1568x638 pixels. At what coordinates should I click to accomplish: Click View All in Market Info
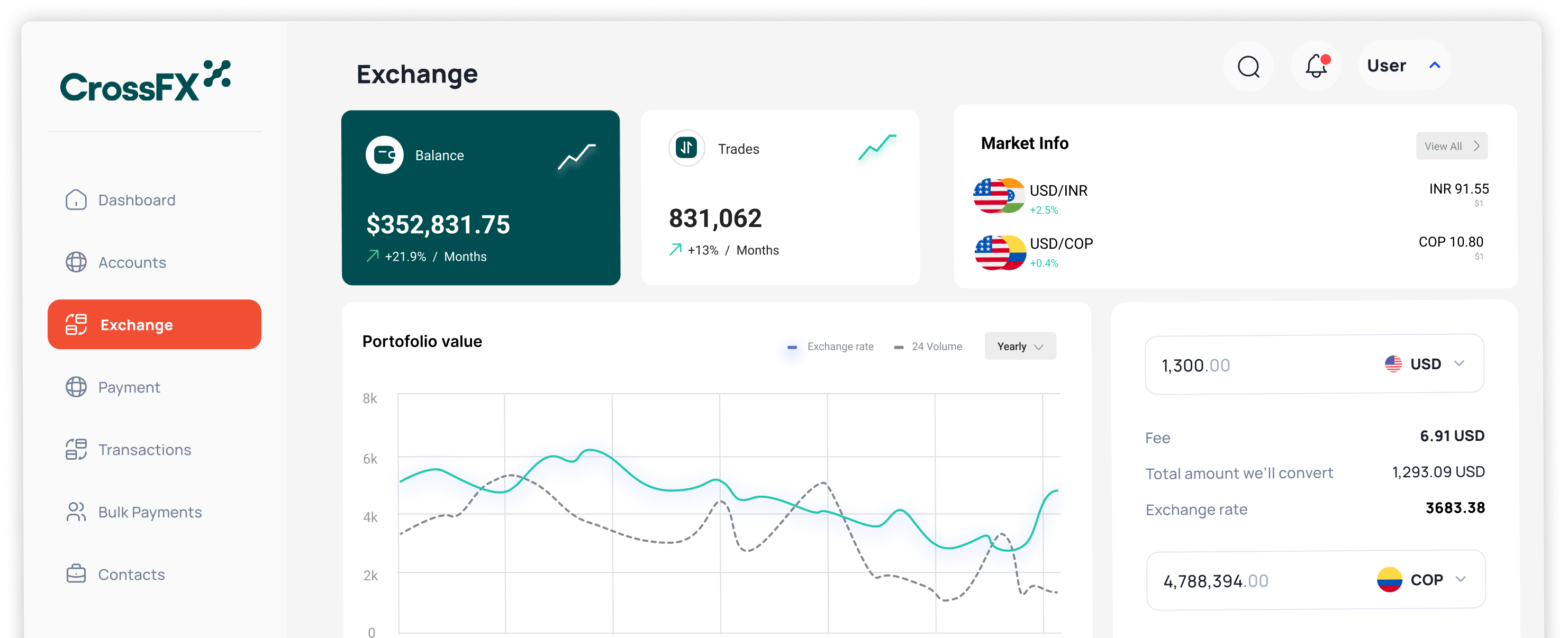(1451, 145)
